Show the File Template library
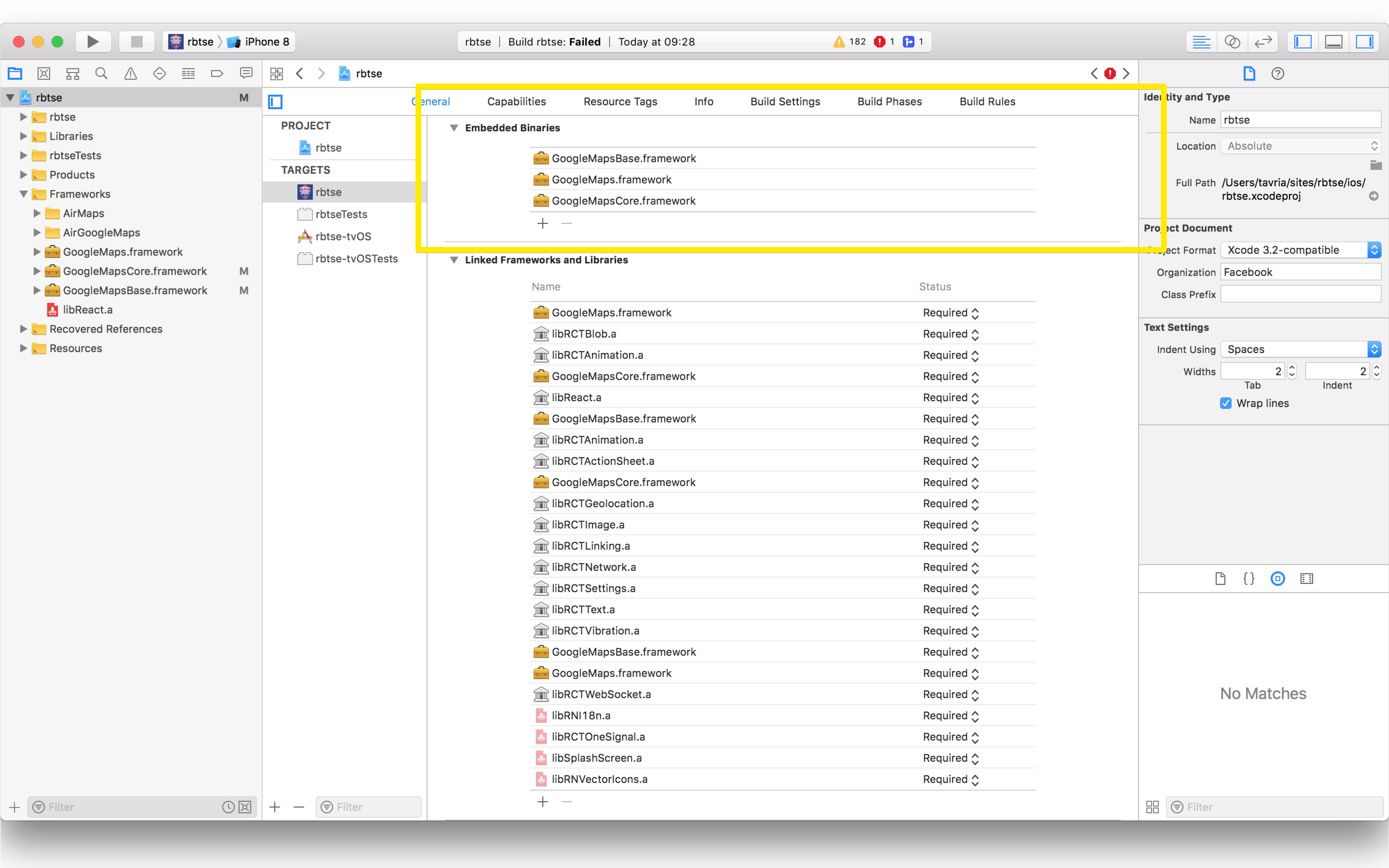Viewport: 1389px width, 868px height. (x=1220, y=579)
